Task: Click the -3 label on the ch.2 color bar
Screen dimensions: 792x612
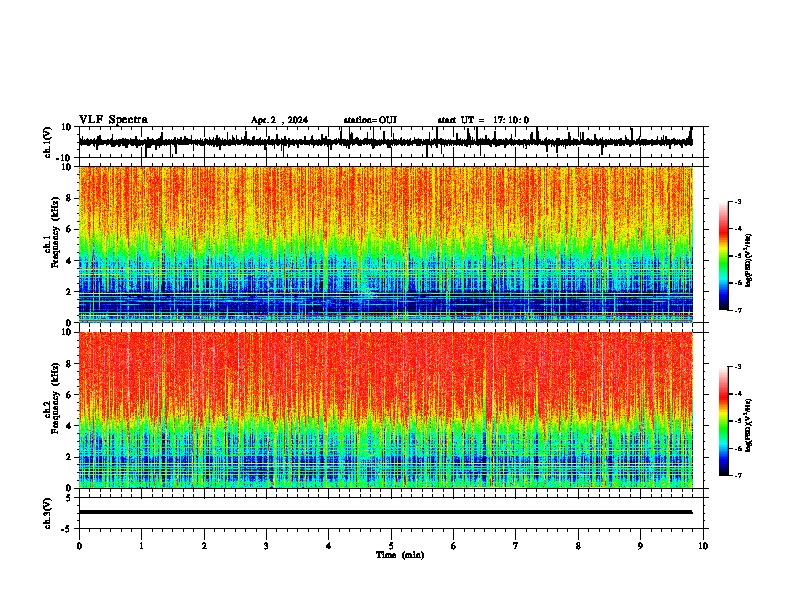Action: pos(738,367)
